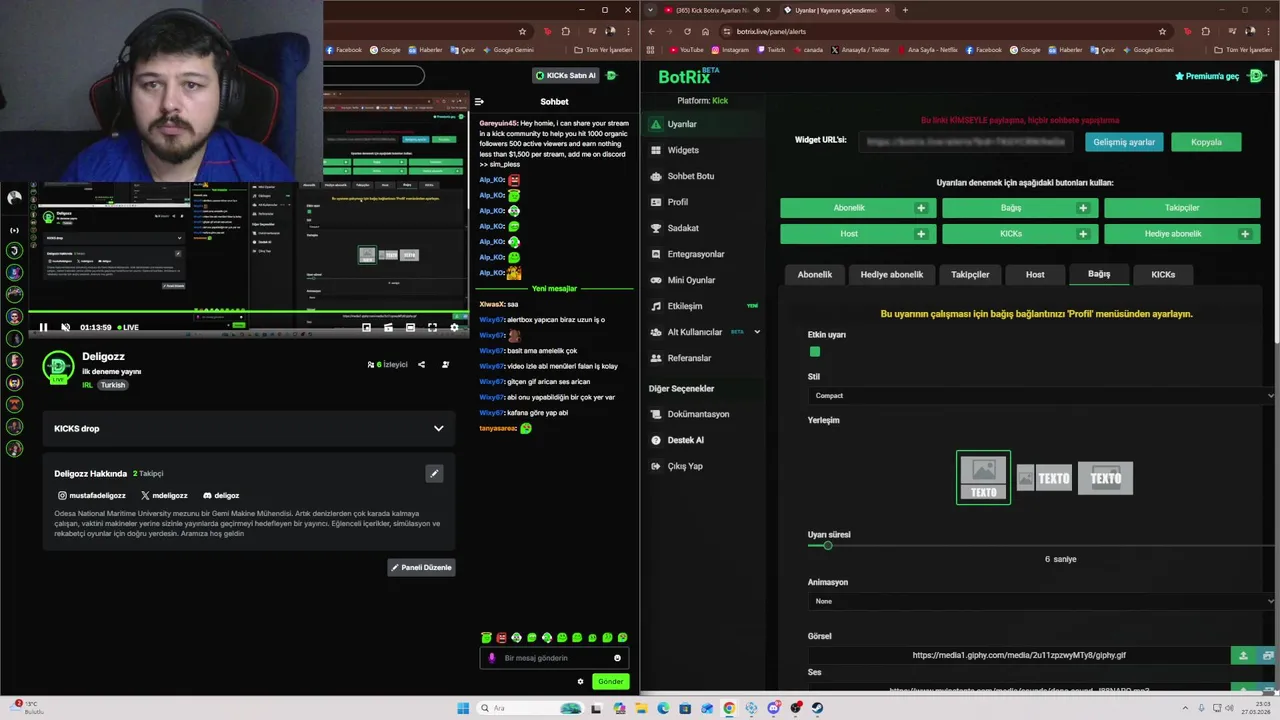This screenshot has width=1280, height=720.
Task: Enter fullscreen on Kick player
Action: pos(432,327)
